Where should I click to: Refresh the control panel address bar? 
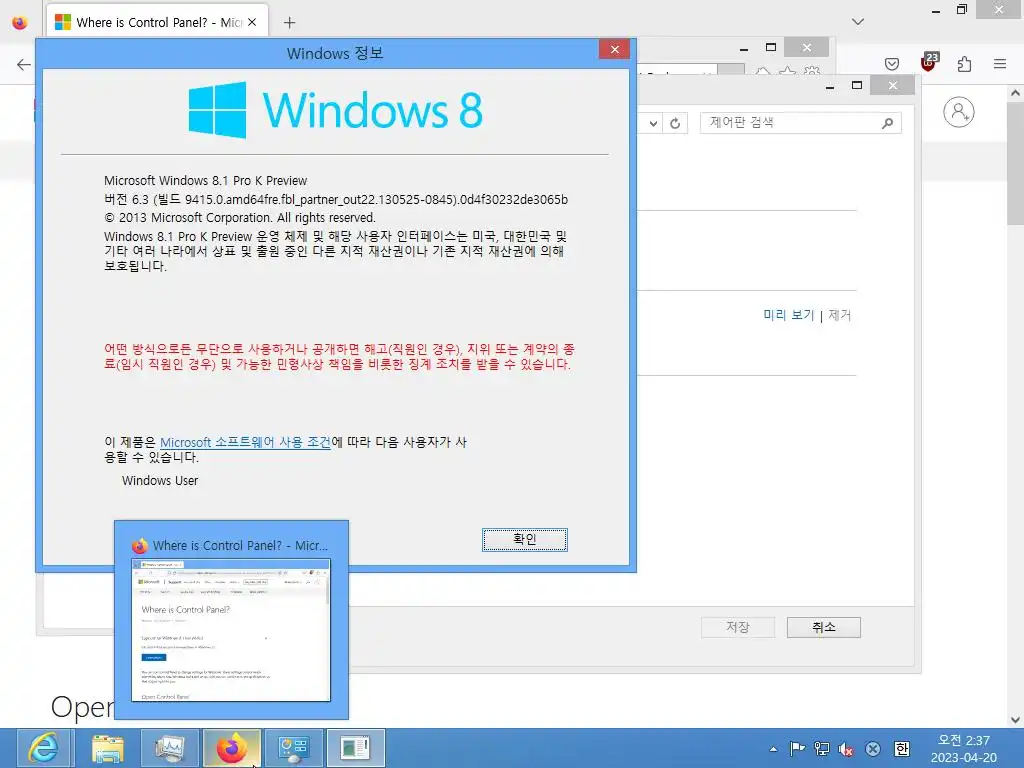tap(675, 123)
